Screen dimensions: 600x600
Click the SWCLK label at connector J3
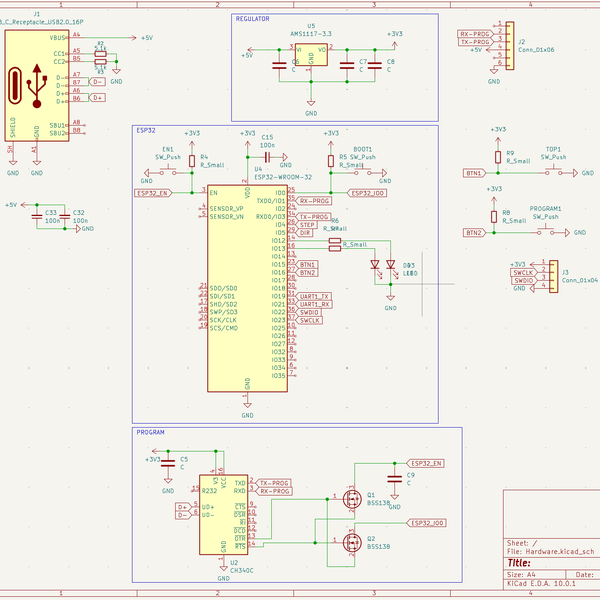523,272
